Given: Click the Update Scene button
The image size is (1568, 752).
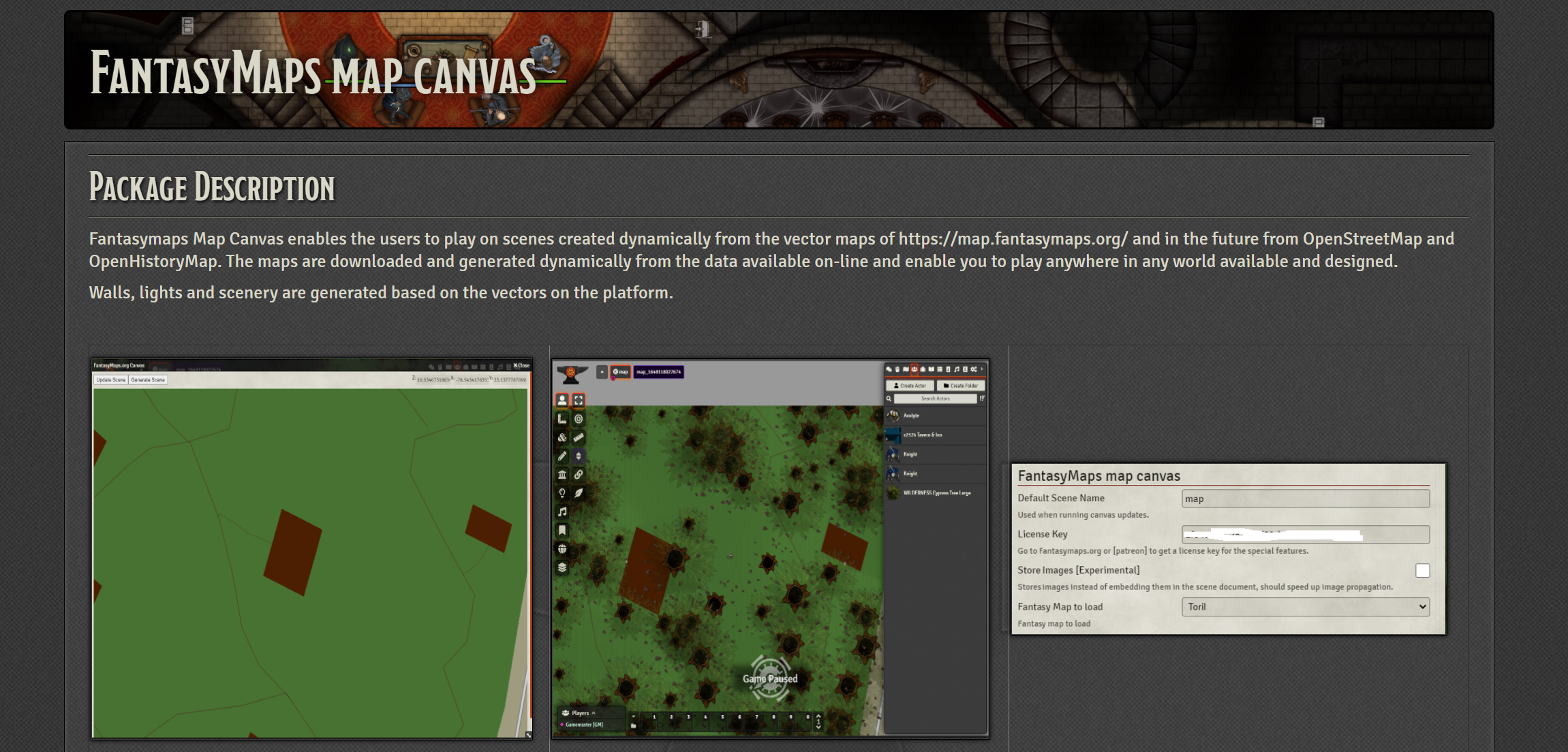Looking at the screenshot, I should [111, 380].
